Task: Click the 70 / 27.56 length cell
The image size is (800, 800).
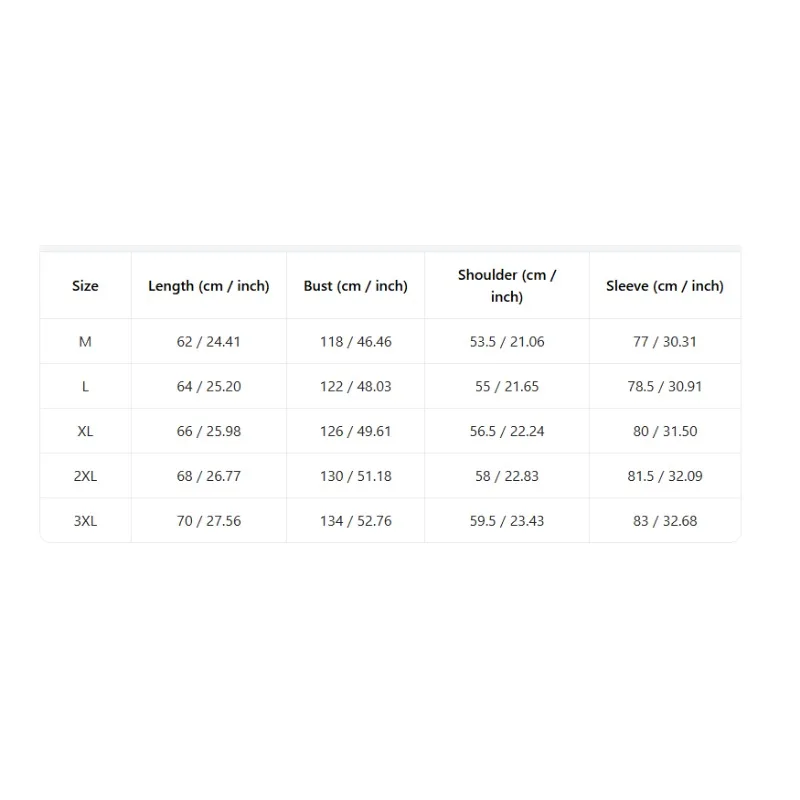Action: click(209, 522)
